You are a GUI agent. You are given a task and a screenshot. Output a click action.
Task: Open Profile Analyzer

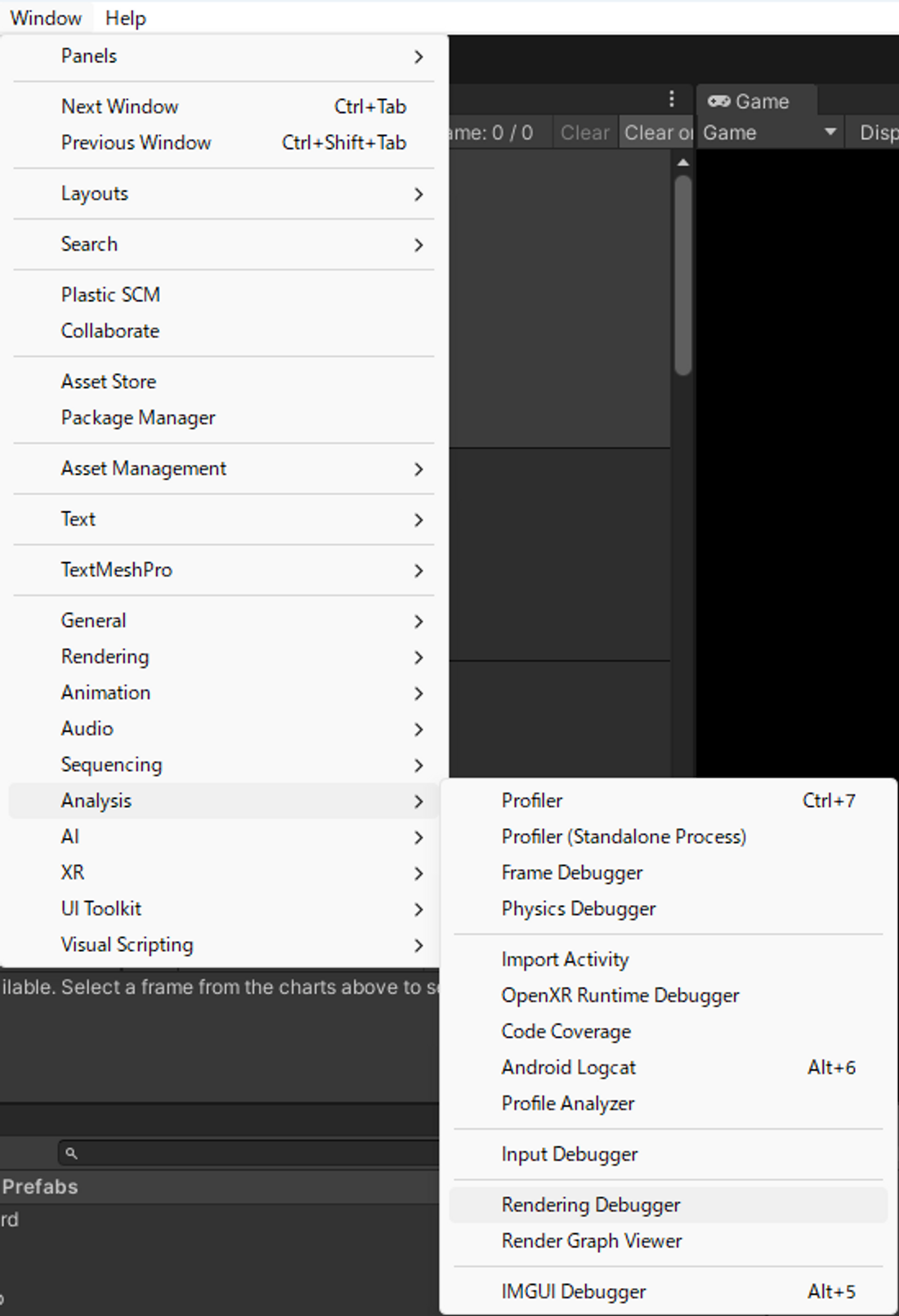click(x=669, y=1104)
